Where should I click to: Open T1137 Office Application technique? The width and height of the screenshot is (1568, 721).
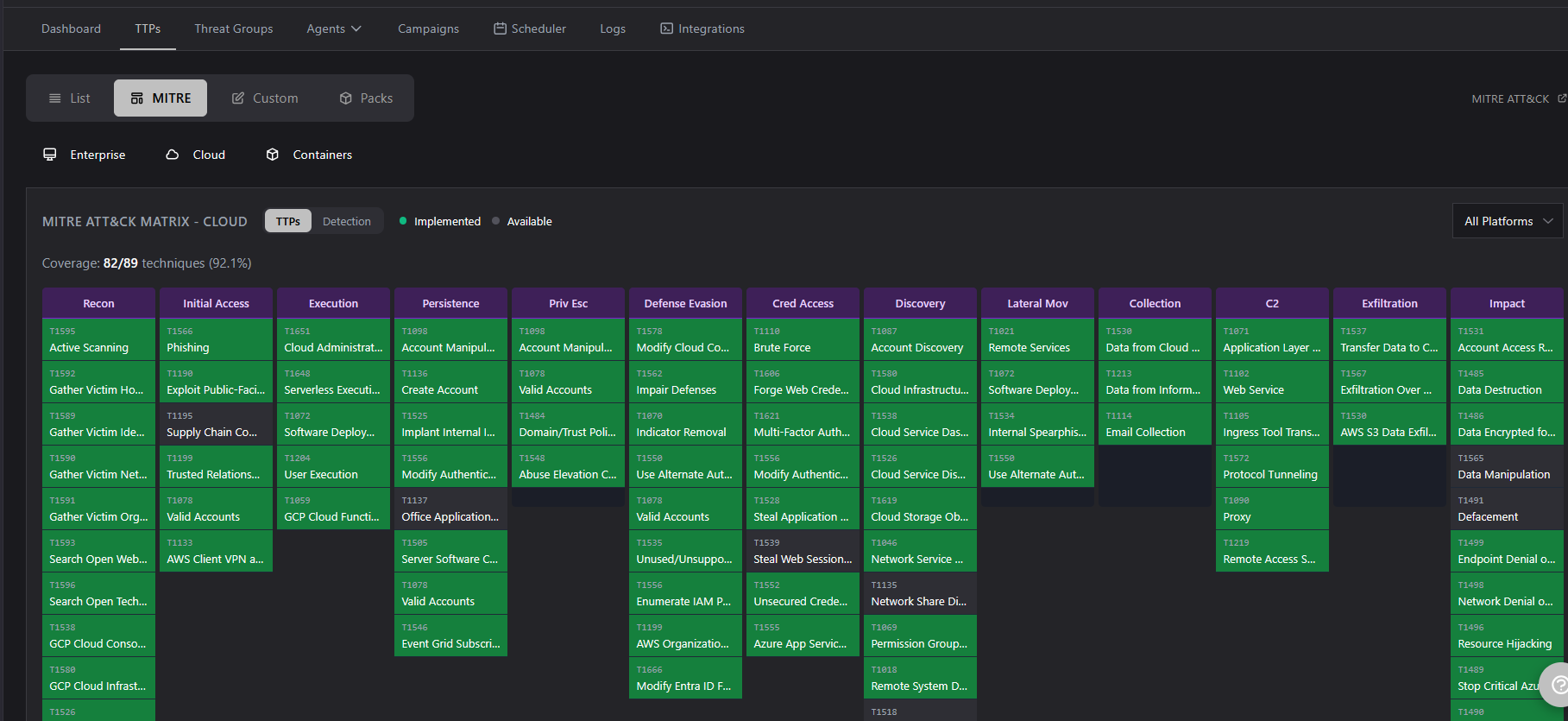(450, 509)
